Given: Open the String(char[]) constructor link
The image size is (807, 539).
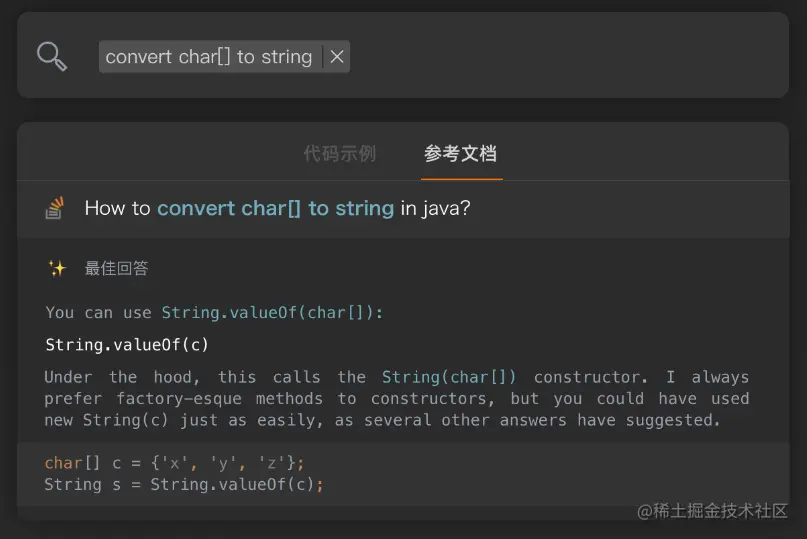Looking at the screenshot, I should [x=449, y=377].
